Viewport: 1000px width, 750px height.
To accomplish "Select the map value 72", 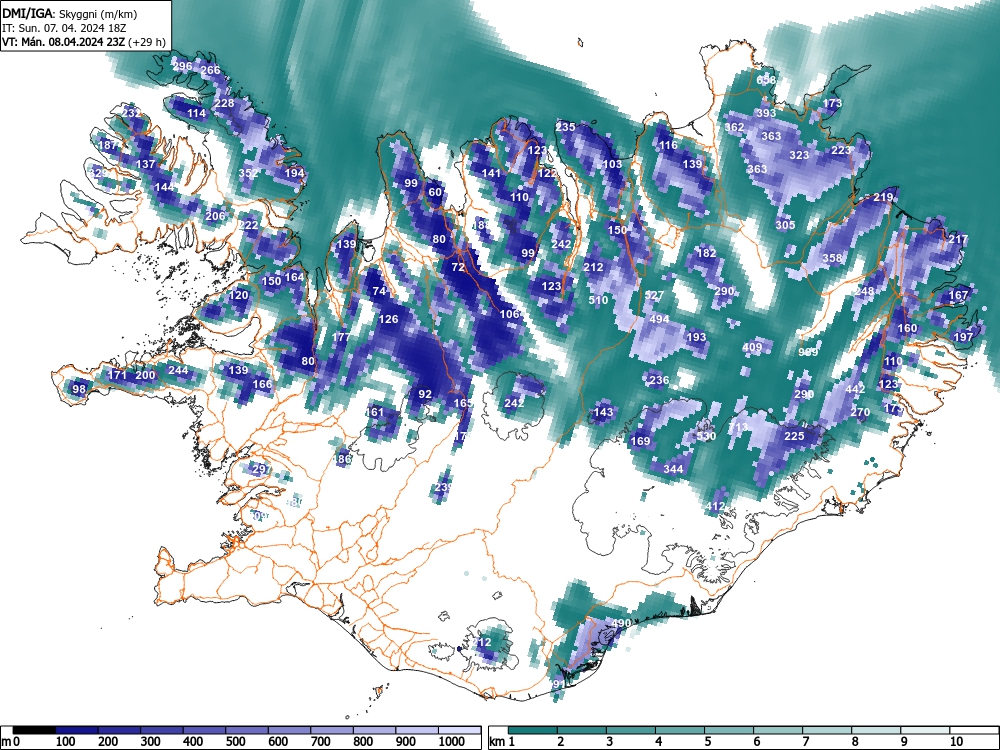I will point(459,268).
